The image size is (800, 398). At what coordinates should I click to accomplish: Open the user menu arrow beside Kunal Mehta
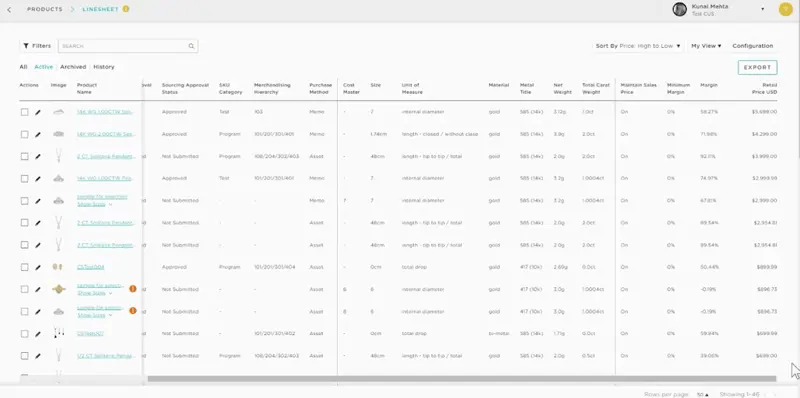pos(763,9)
